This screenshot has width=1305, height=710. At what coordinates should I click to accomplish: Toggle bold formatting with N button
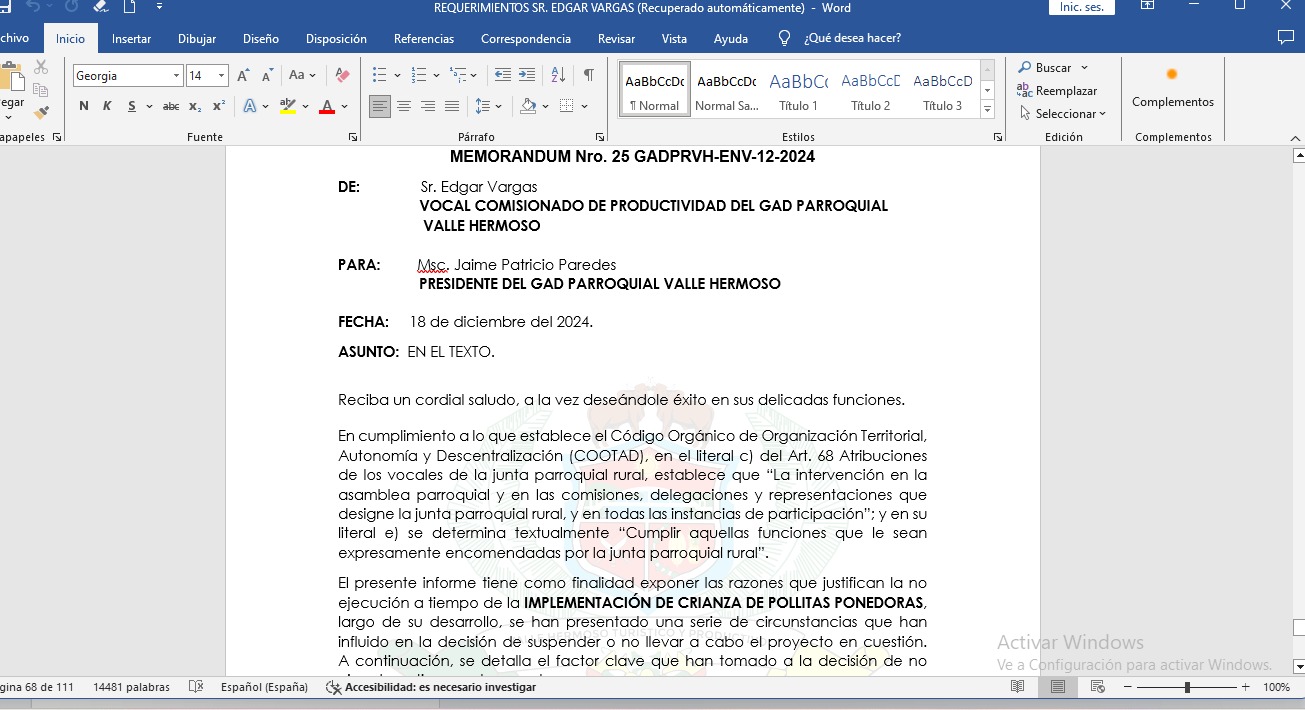83,106
